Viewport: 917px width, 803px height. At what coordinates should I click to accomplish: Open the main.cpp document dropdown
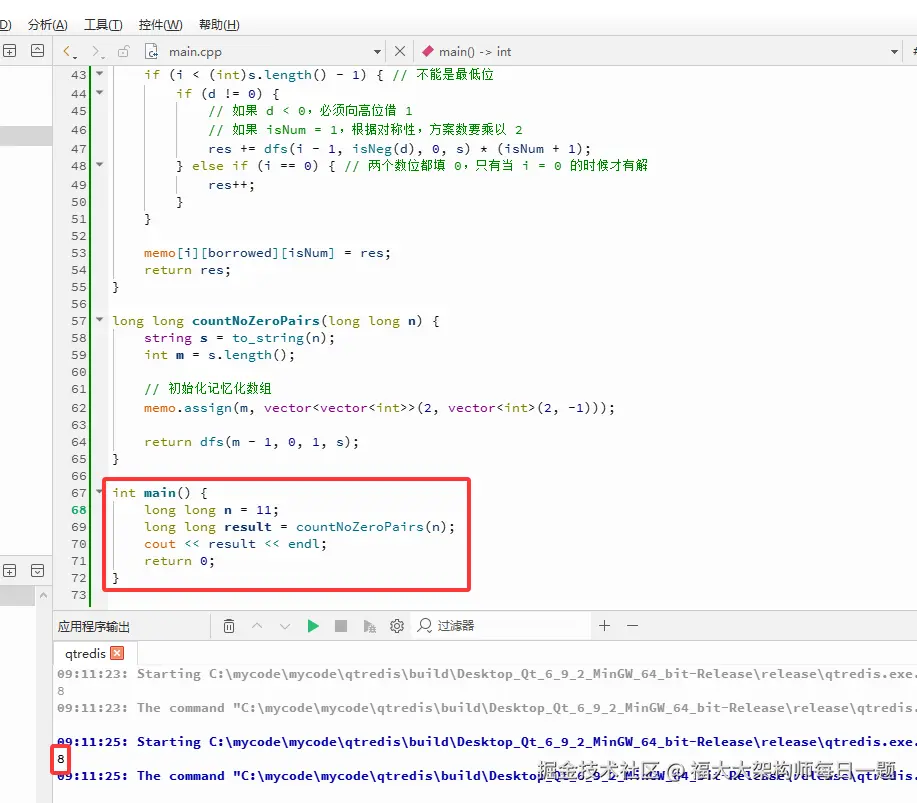tap(377, 52)
